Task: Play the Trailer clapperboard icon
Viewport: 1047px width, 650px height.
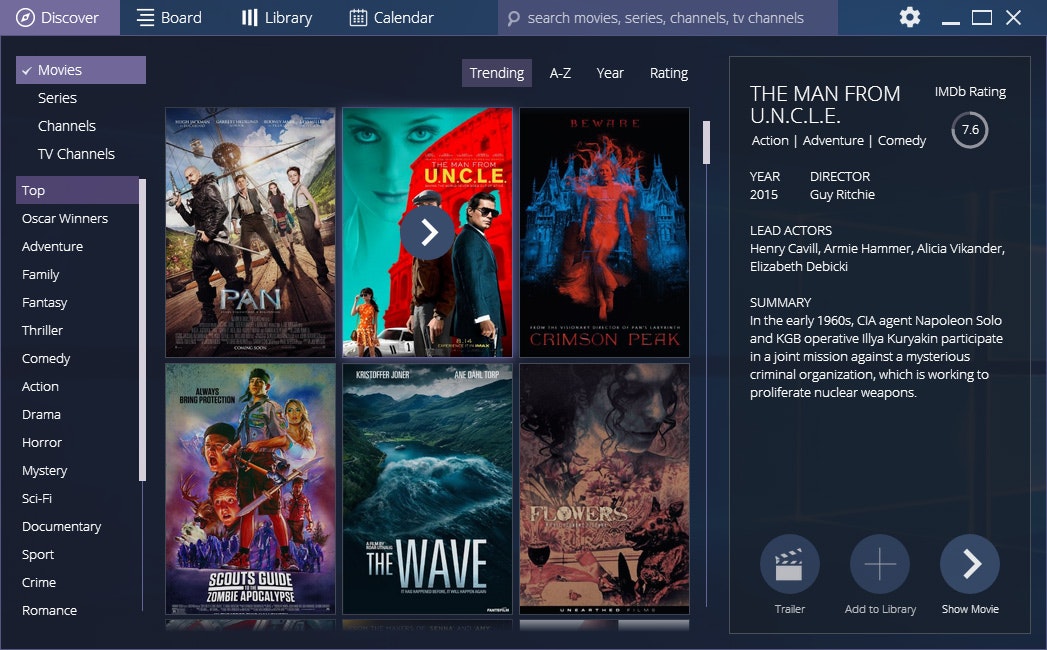Action: click(790, 564)
